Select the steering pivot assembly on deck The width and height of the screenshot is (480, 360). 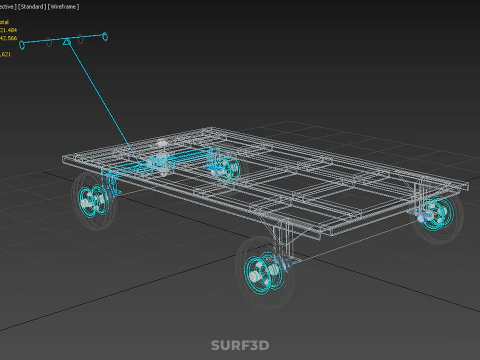(x=162, y=158)
